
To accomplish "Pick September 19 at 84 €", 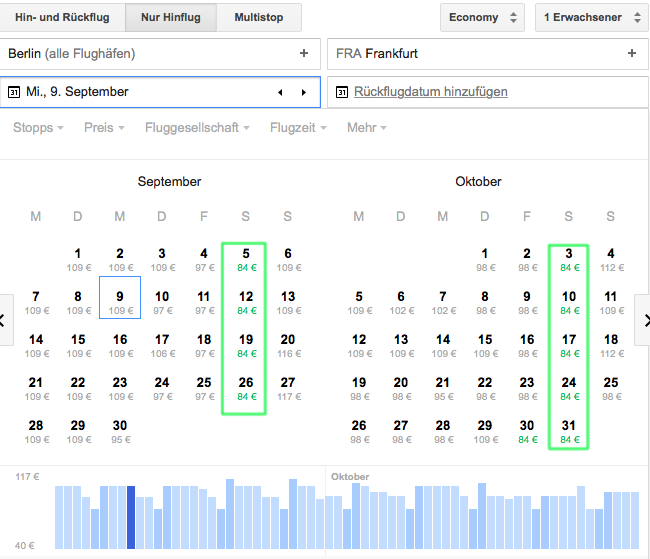I will [246, 346].
